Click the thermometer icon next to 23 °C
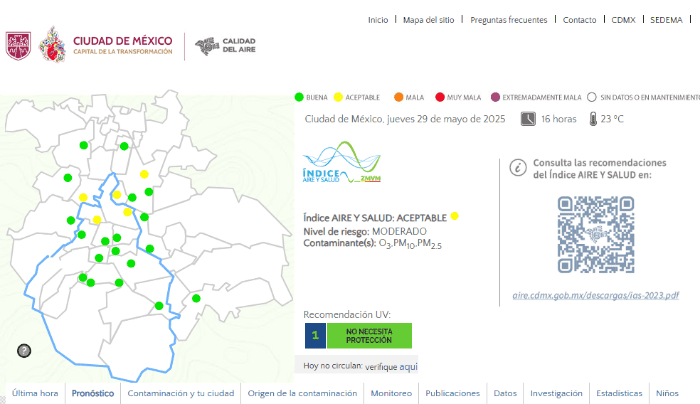 593,119
